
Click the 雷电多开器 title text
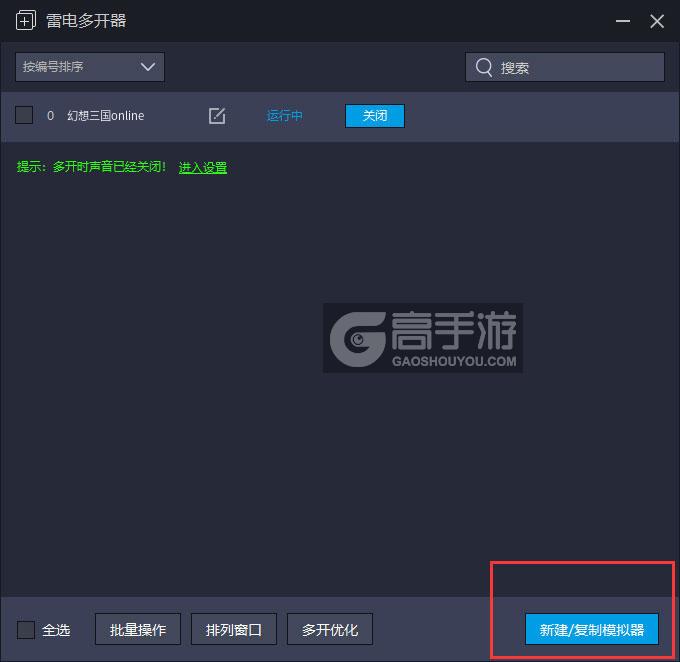[x=86, y=20]
